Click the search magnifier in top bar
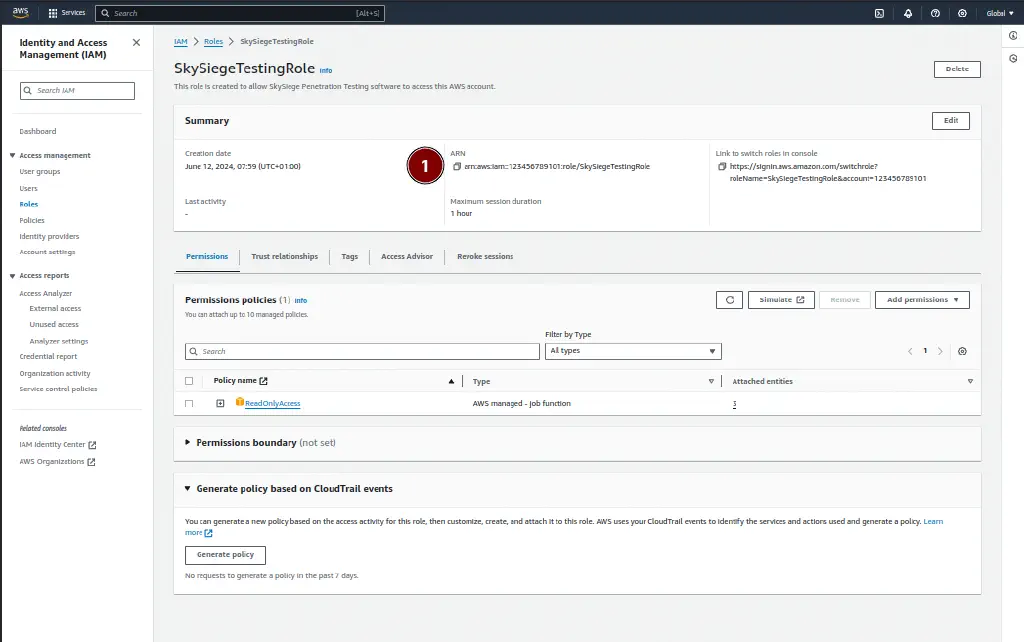 (x=105, y=13)
